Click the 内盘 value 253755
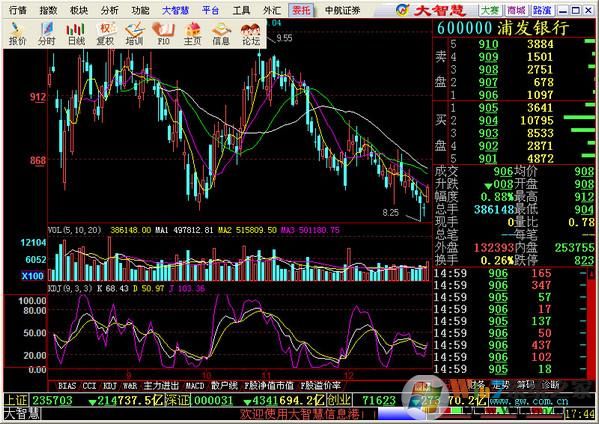This screenshot has height=424, width=599. tap(574, 248)
